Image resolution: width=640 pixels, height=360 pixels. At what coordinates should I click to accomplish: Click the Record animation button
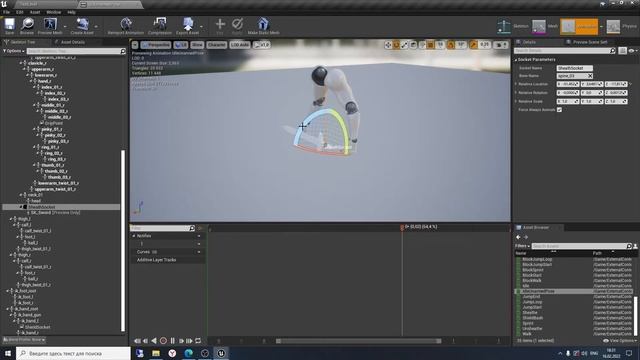point(163,340)
